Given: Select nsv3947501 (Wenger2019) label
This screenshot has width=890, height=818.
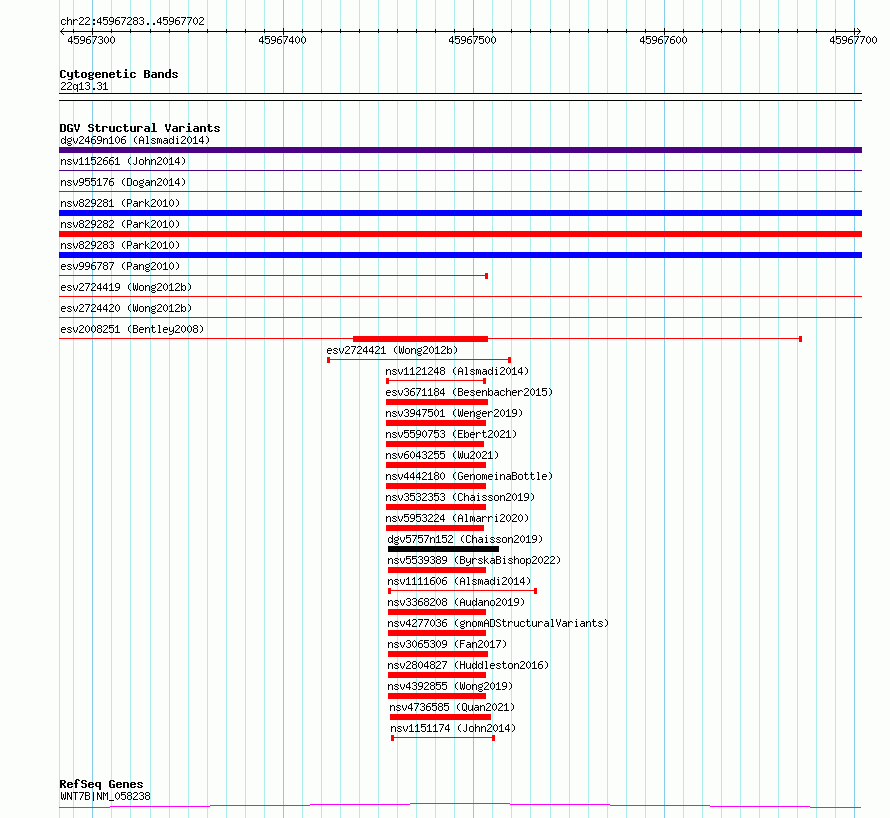Looking at the screenshot, I should pyautogui.click(x=454, y=413).
